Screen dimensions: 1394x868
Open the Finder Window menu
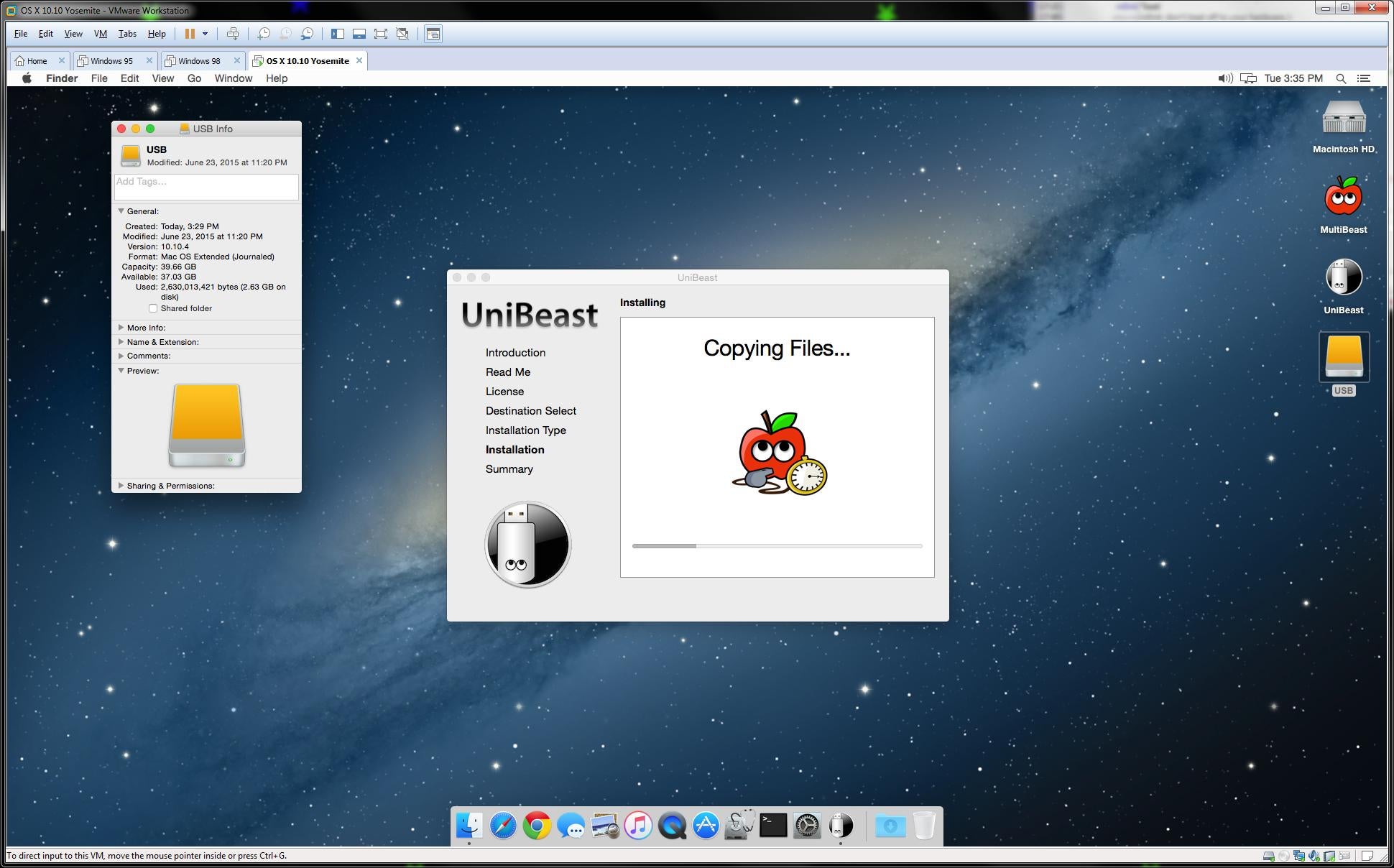[234, 78]
